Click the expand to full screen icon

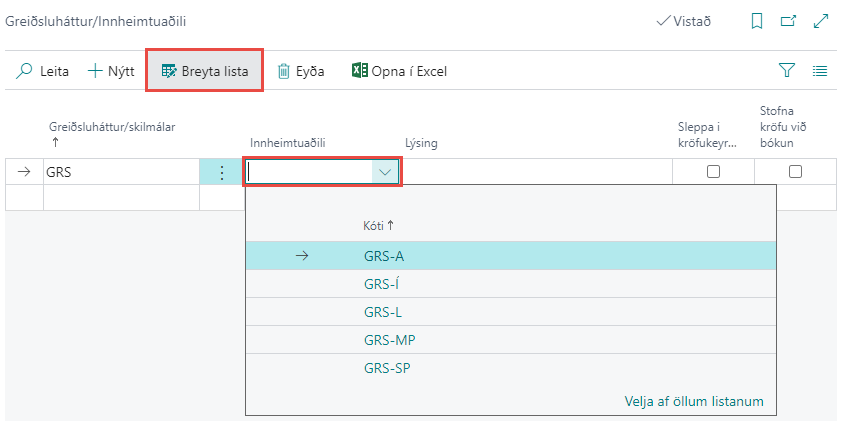(x=821, y=21)
